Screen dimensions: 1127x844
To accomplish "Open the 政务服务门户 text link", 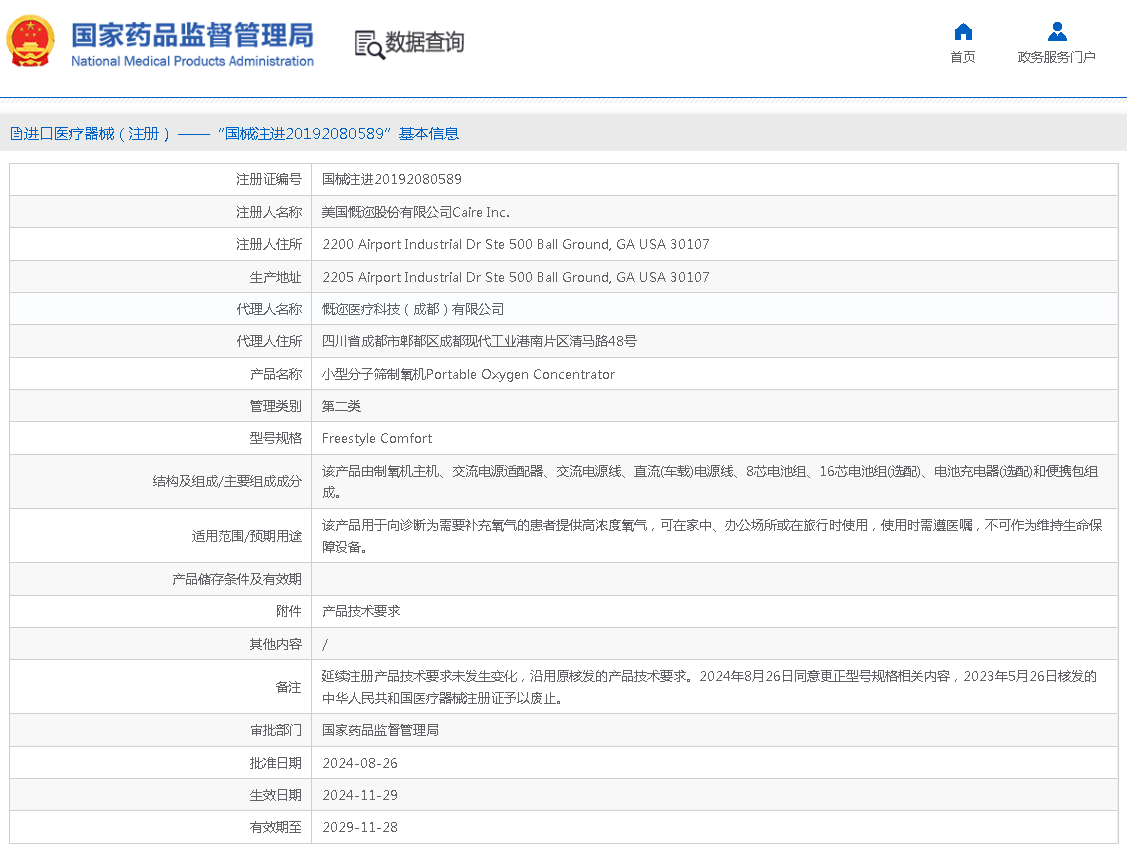I will tap(1057, 57).
